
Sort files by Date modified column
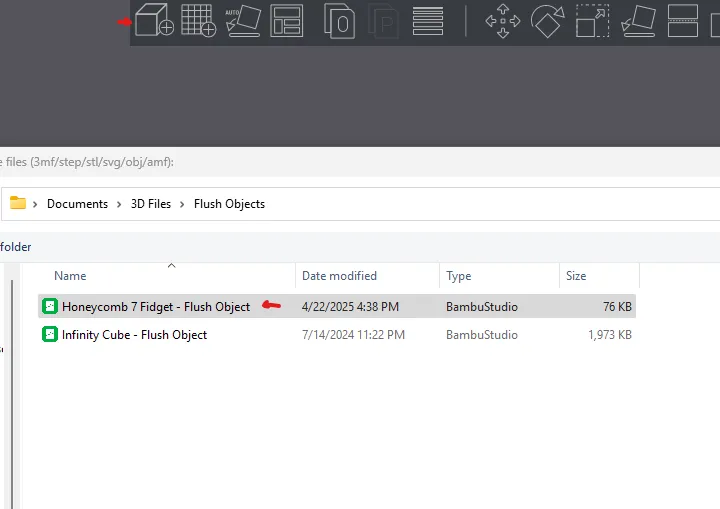(x=339, y=276)
